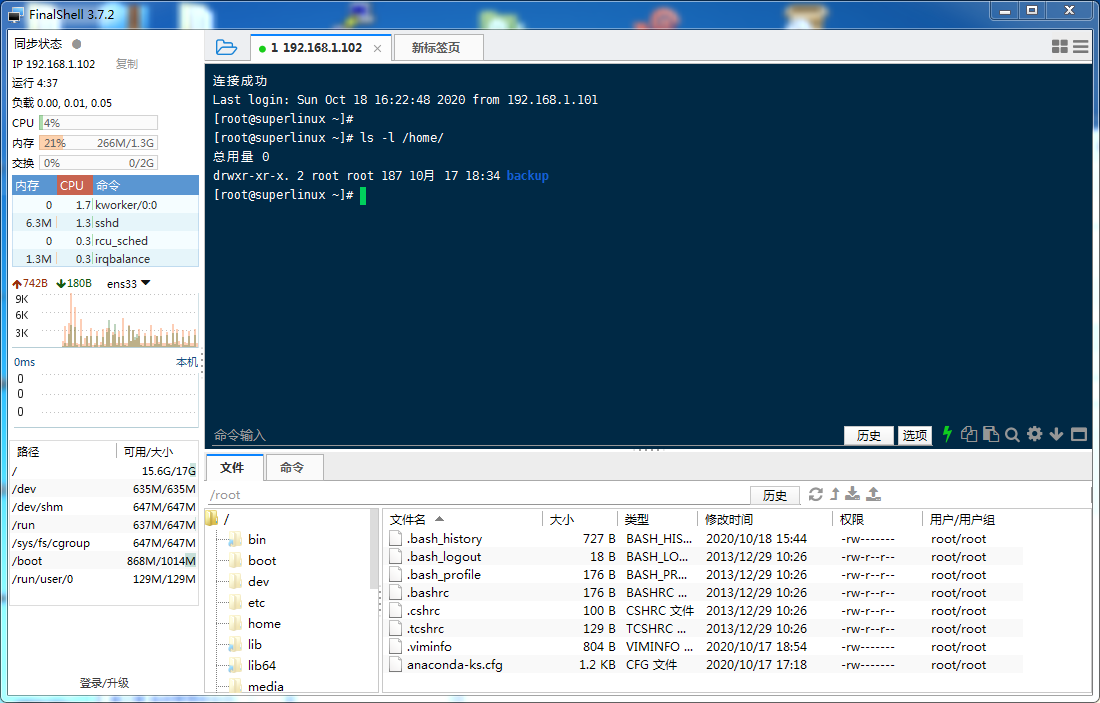Click 复制 to copy the IP
1100x703 pixels.
[x=127, y=64]
